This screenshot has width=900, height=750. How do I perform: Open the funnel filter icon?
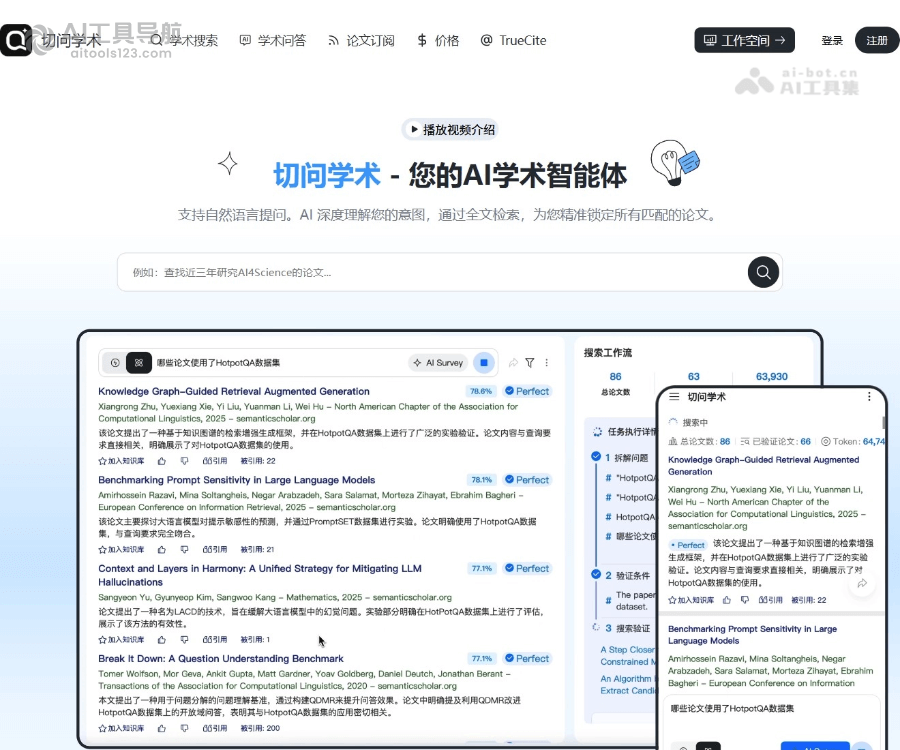[530, 363]
